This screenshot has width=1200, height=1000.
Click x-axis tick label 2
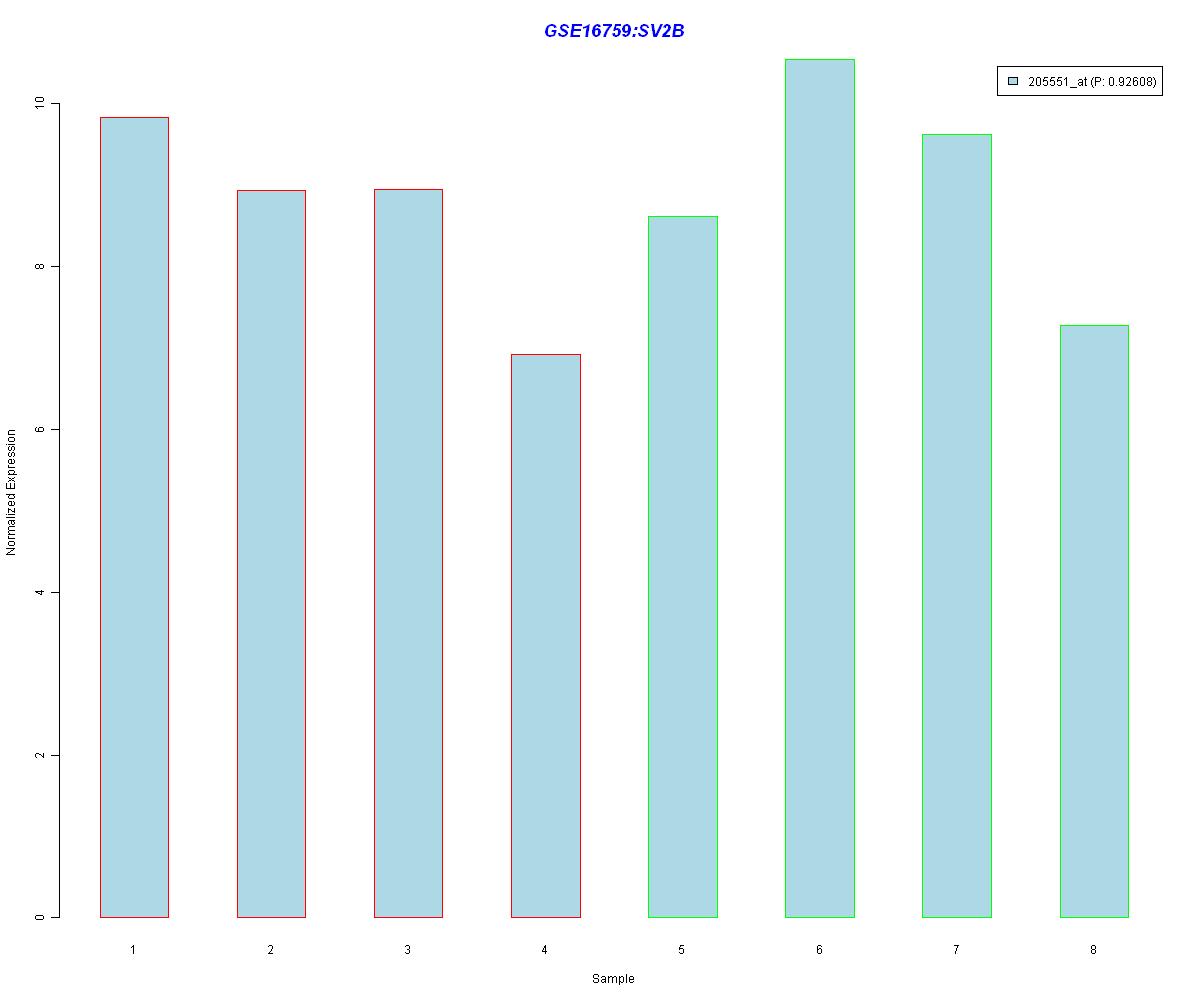[x=270, y=949]
